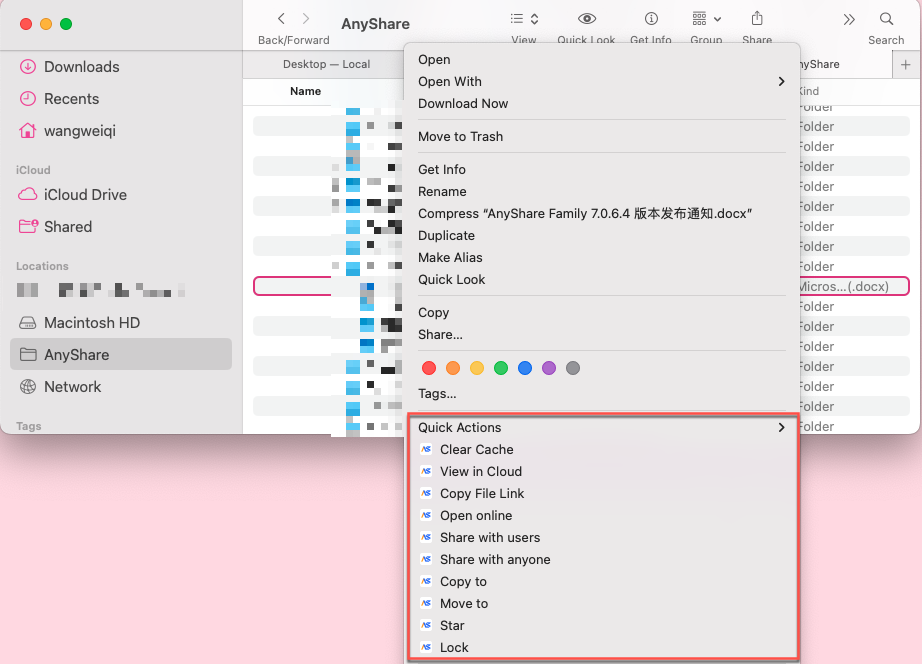The width and height of the screenshot is (922, 664).
Task: Click the Share toolbar icon
Action: (757, 19)
